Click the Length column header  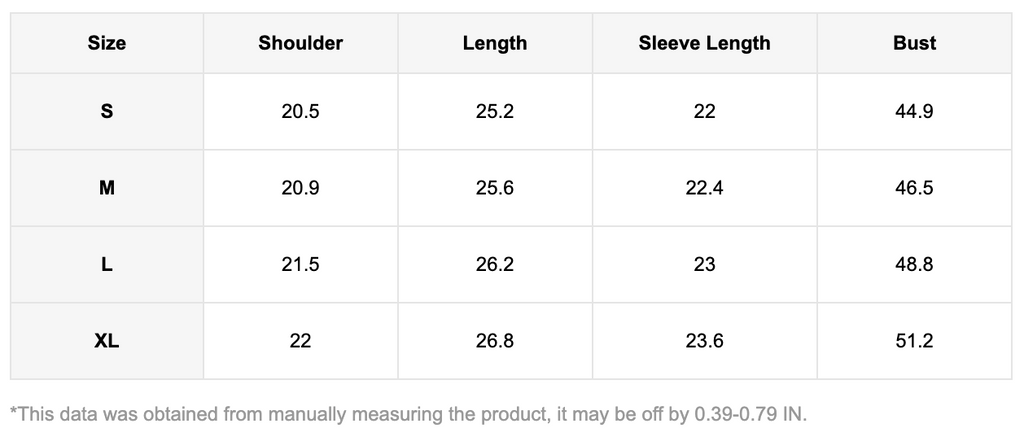(495, 43)
